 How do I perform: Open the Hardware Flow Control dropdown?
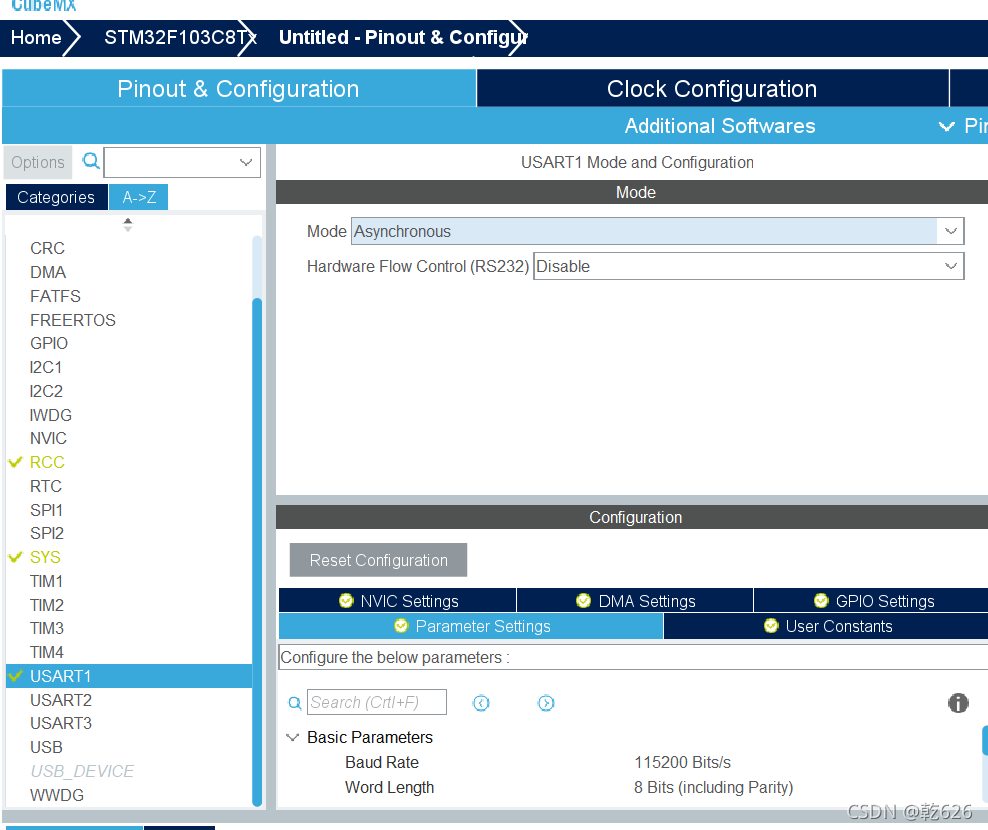coord(749,267)
